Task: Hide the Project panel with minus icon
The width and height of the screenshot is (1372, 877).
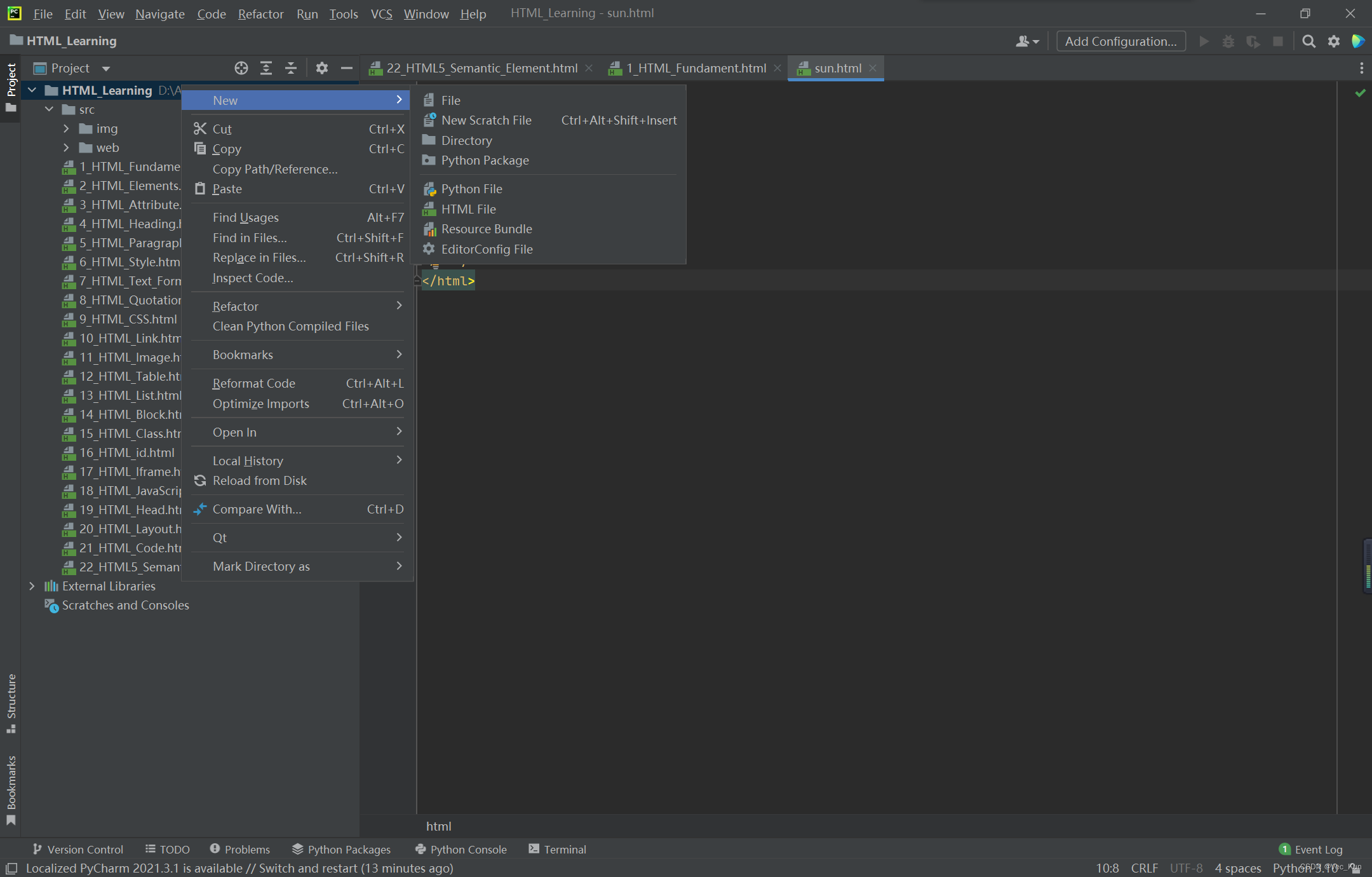Action: (346, 68)
